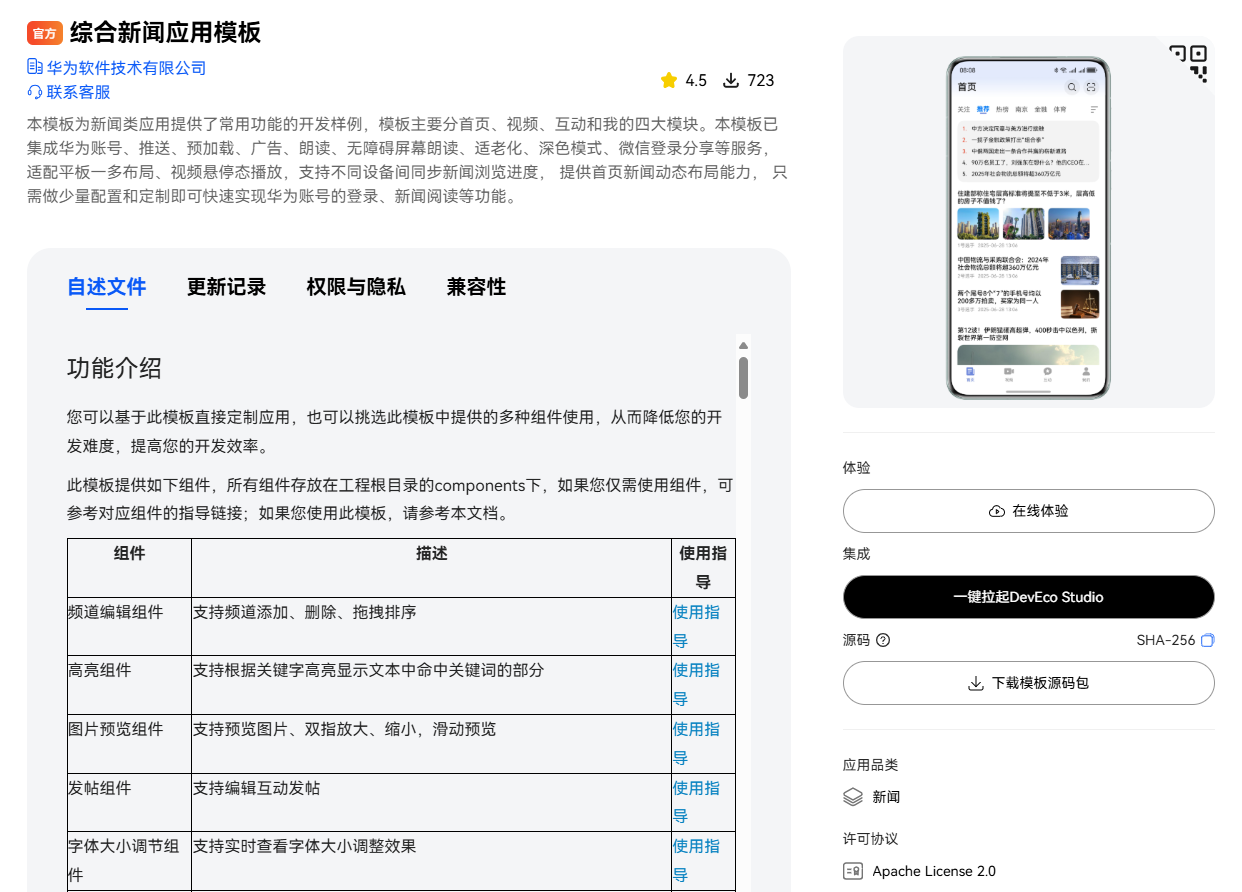Click the stacked-layers icon beside 新闻 category
Image resolution: width=1242 pixels, height=892 pixels.
pos(852,797)
